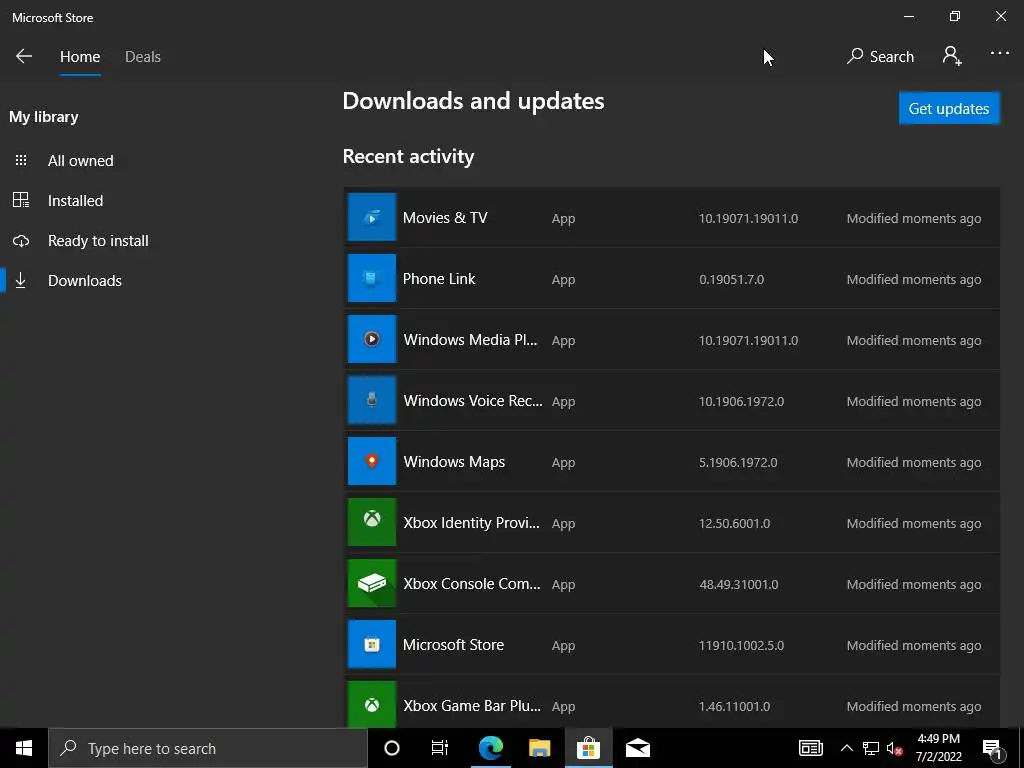This screenshot has width=1024, height=768.
Task: Click version 48.49.31001.0 of Xbox Console Companion
Action: [x=739, y=584]
